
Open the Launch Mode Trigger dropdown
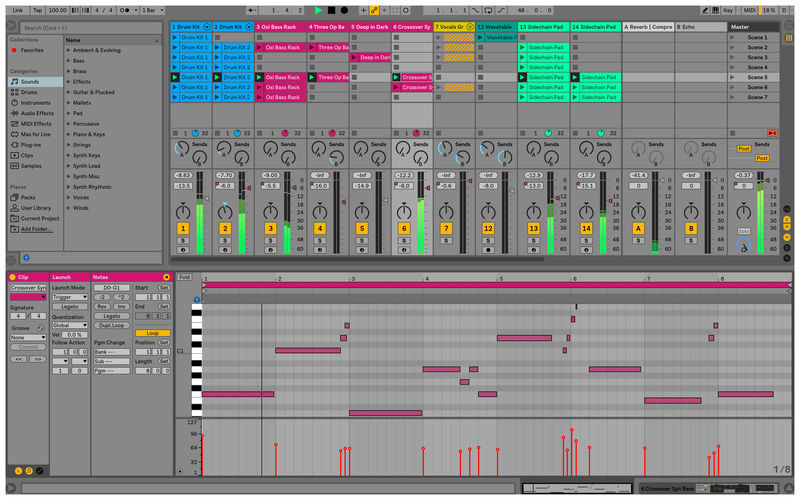pyautogui.click(x=70, y=297)
